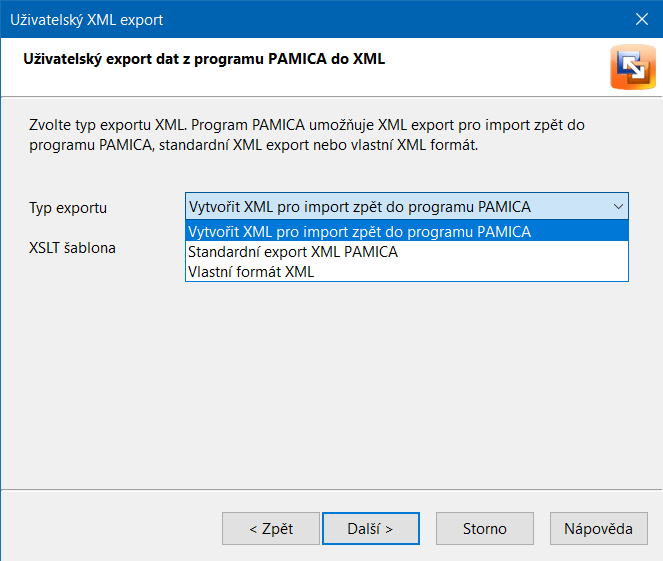Image resolution: width=663 pixels, height=561 pixels.
Task: Open help via the Nápověda button
Action: [598, 528]
